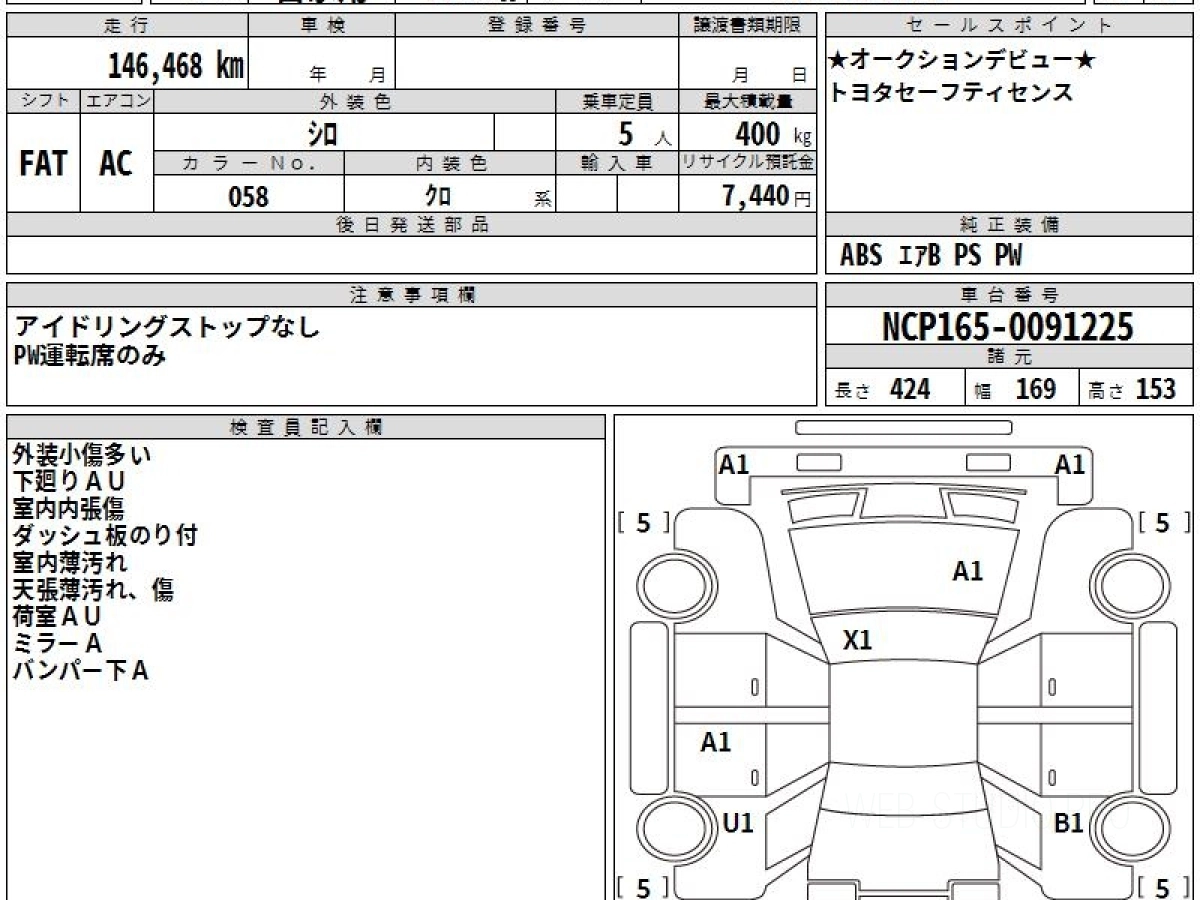Click the chassis number NCP165-0091225

pyautogui.click(x=1008, y=327)
